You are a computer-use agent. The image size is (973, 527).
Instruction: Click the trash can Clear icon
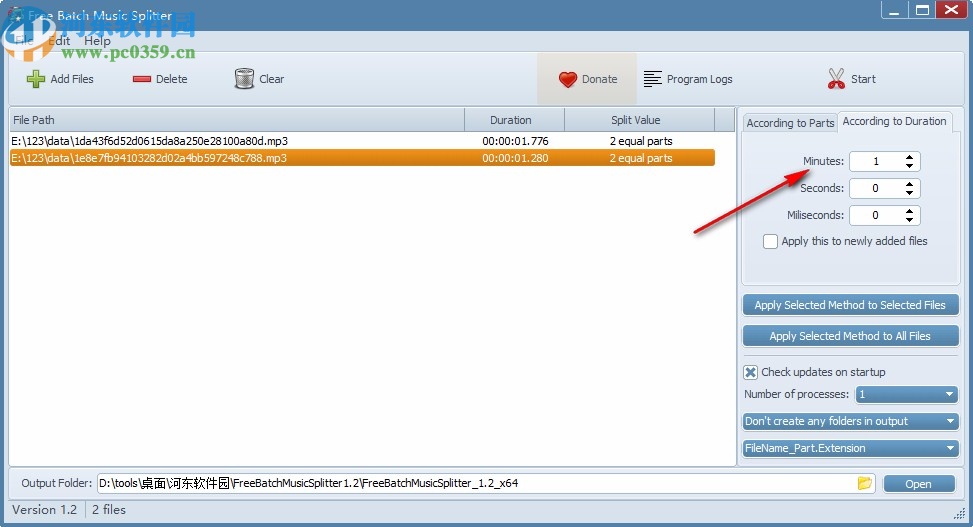point(244,79)
